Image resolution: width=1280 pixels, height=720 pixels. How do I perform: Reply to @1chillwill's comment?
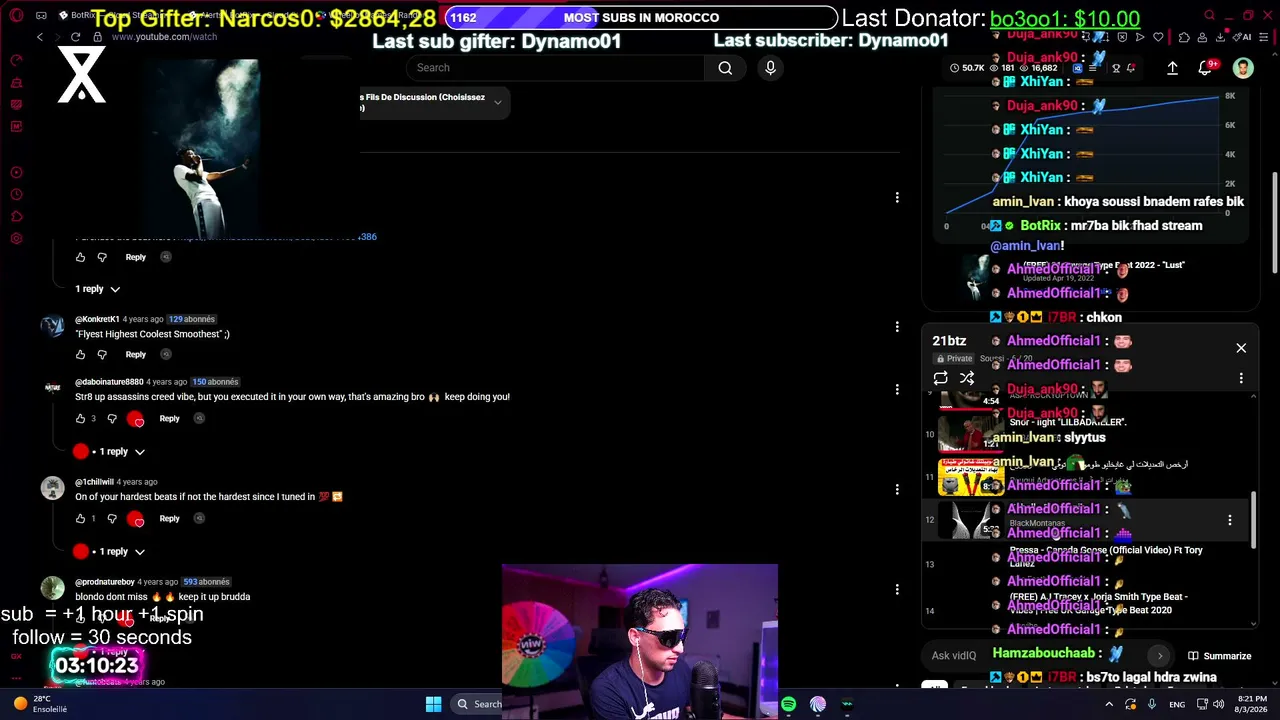[x=170, y=518]
